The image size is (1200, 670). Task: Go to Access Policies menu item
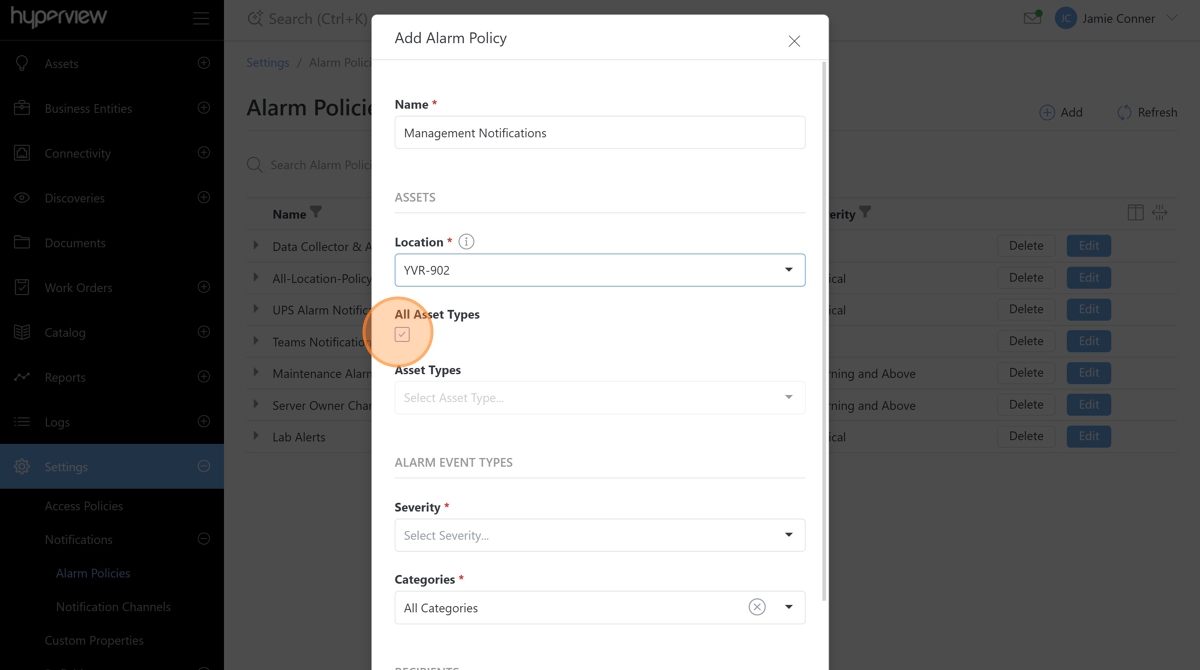click(84, 506)
